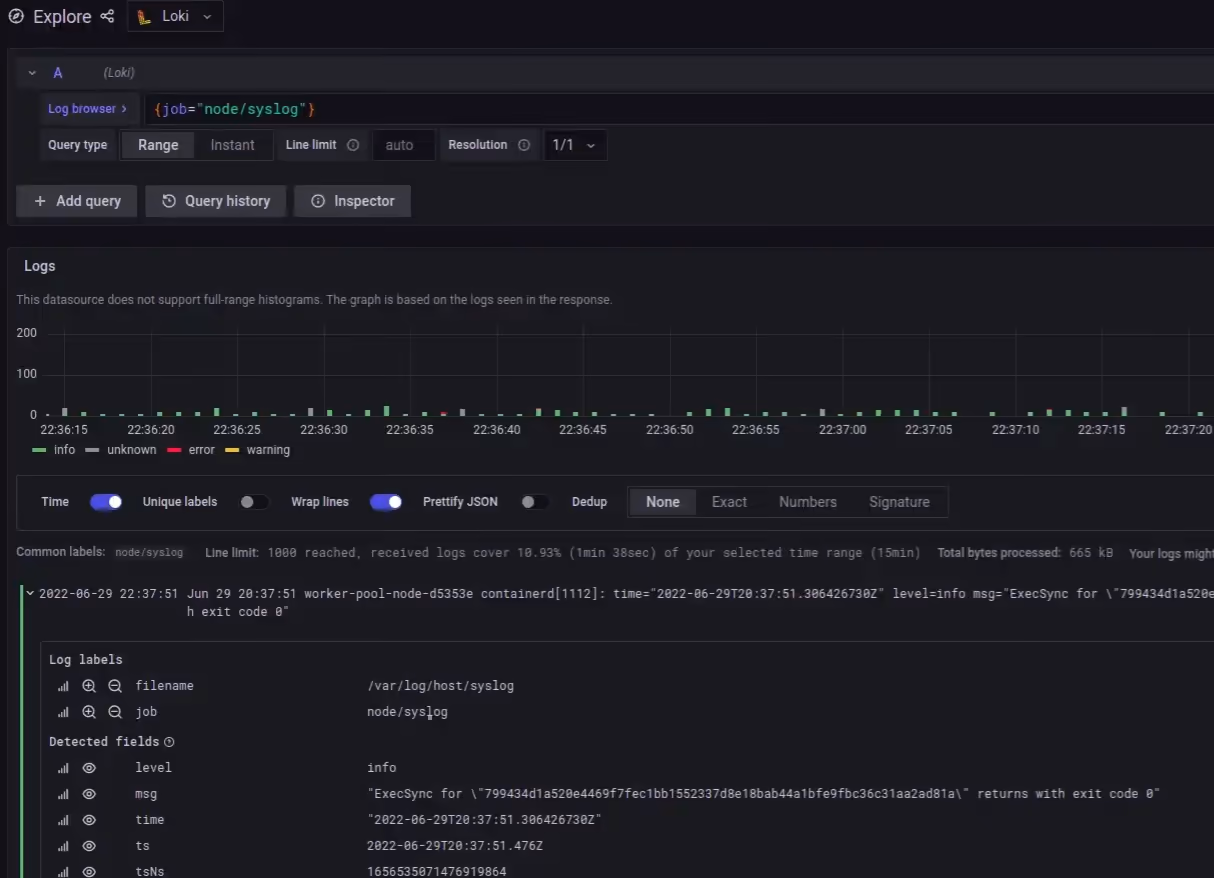Select Exact deduplication mode

tap(729, 501)
